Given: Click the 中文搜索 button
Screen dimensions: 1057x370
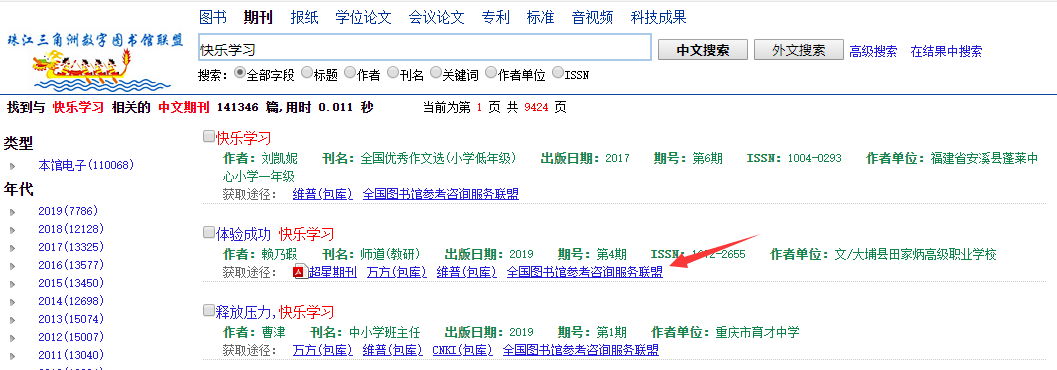Looking at the screenshot, I should point(702,50).
